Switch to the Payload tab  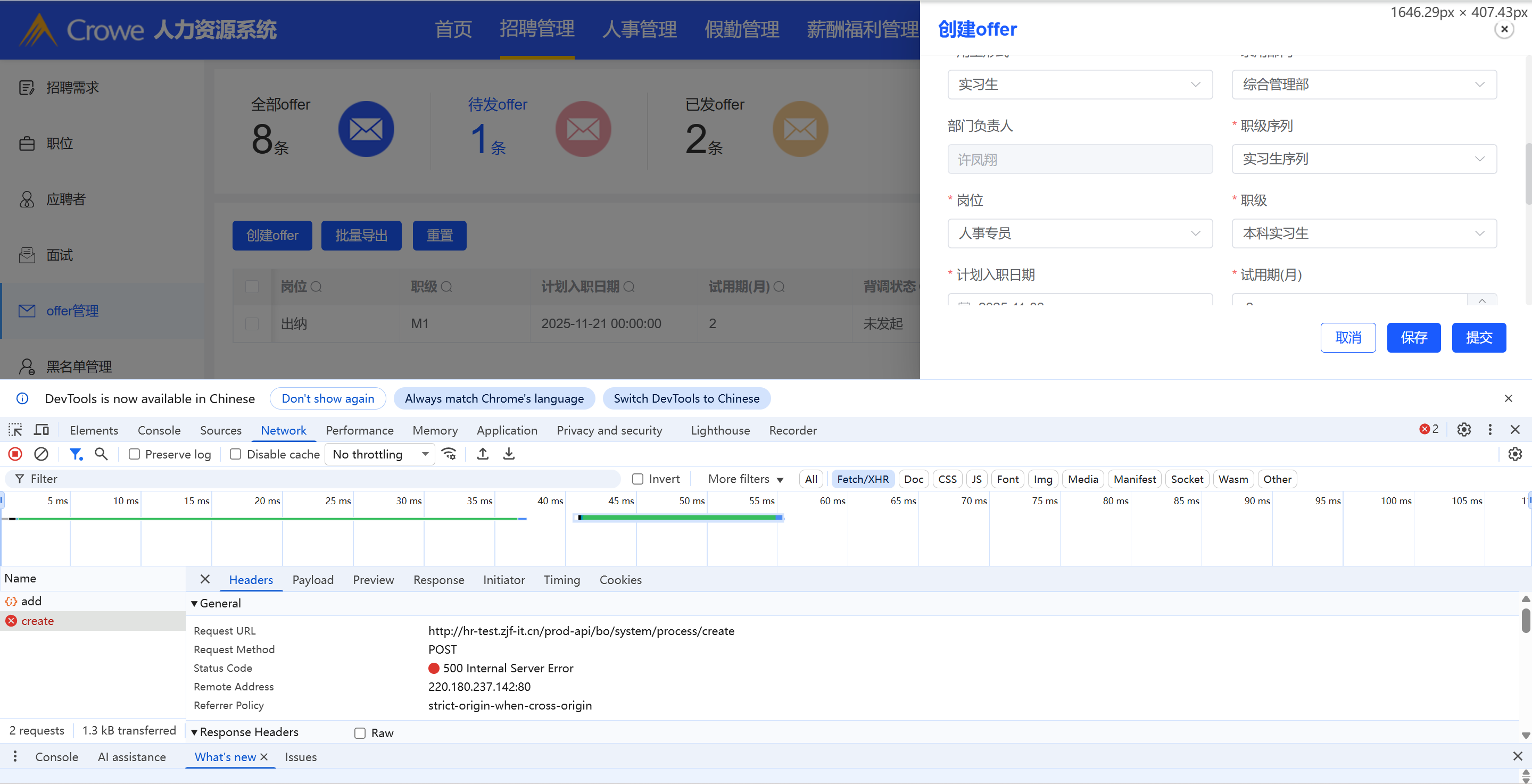click(x=312, y=580)
